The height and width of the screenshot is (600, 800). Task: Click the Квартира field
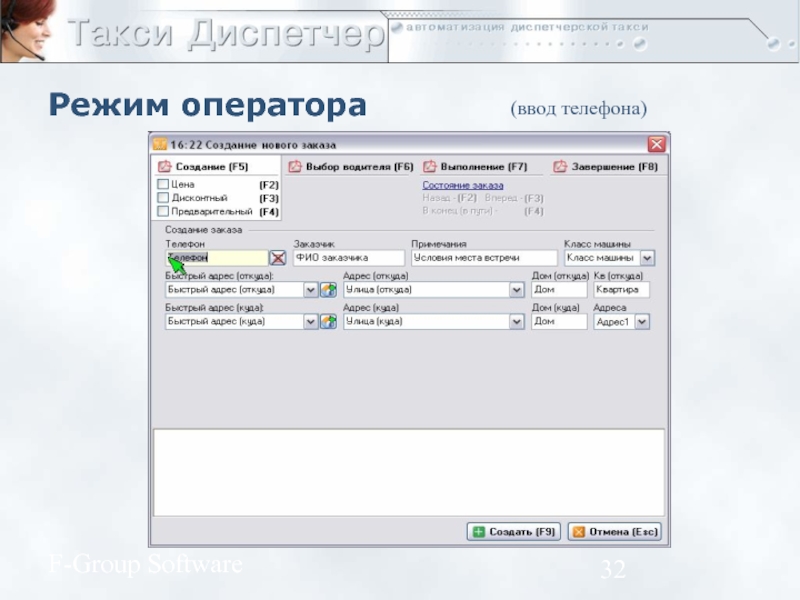point(621,289)
